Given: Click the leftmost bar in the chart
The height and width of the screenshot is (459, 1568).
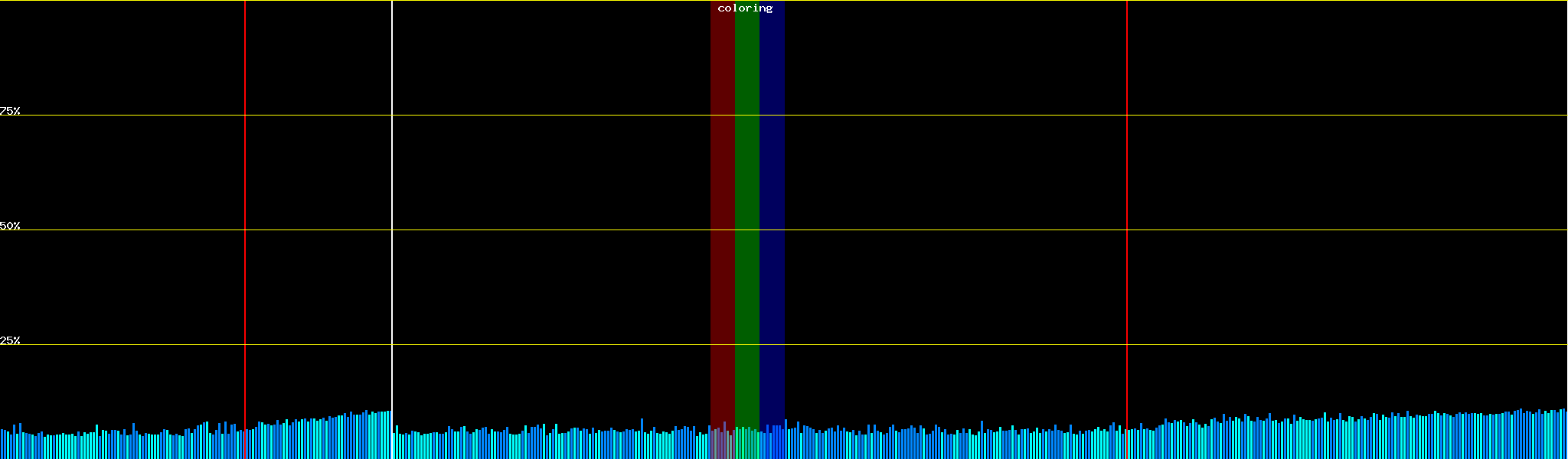Looking at the screenshot, I should (2, 444).
